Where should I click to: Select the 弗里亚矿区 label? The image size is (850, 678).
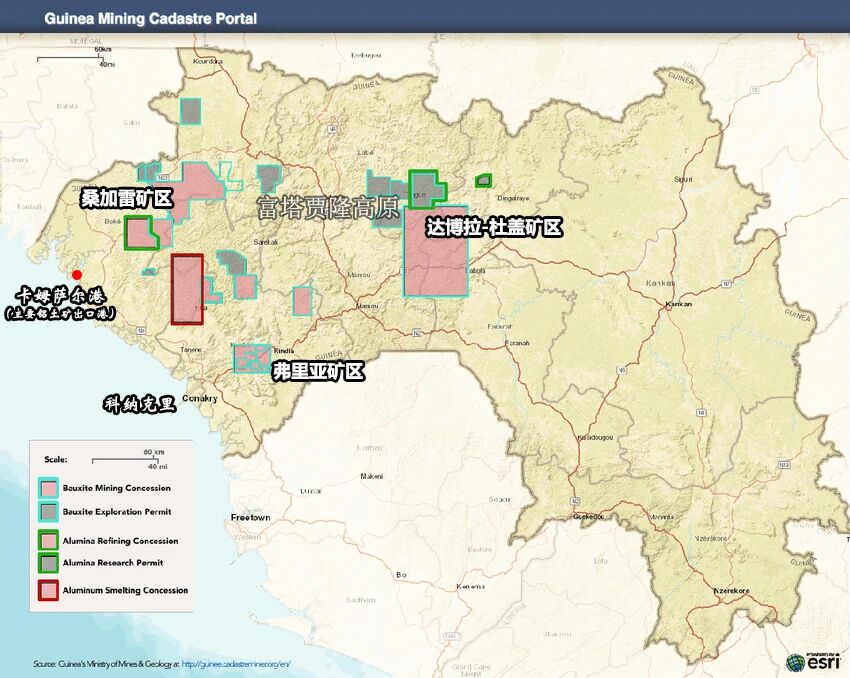pyautogui.click(x=318, y=372)
